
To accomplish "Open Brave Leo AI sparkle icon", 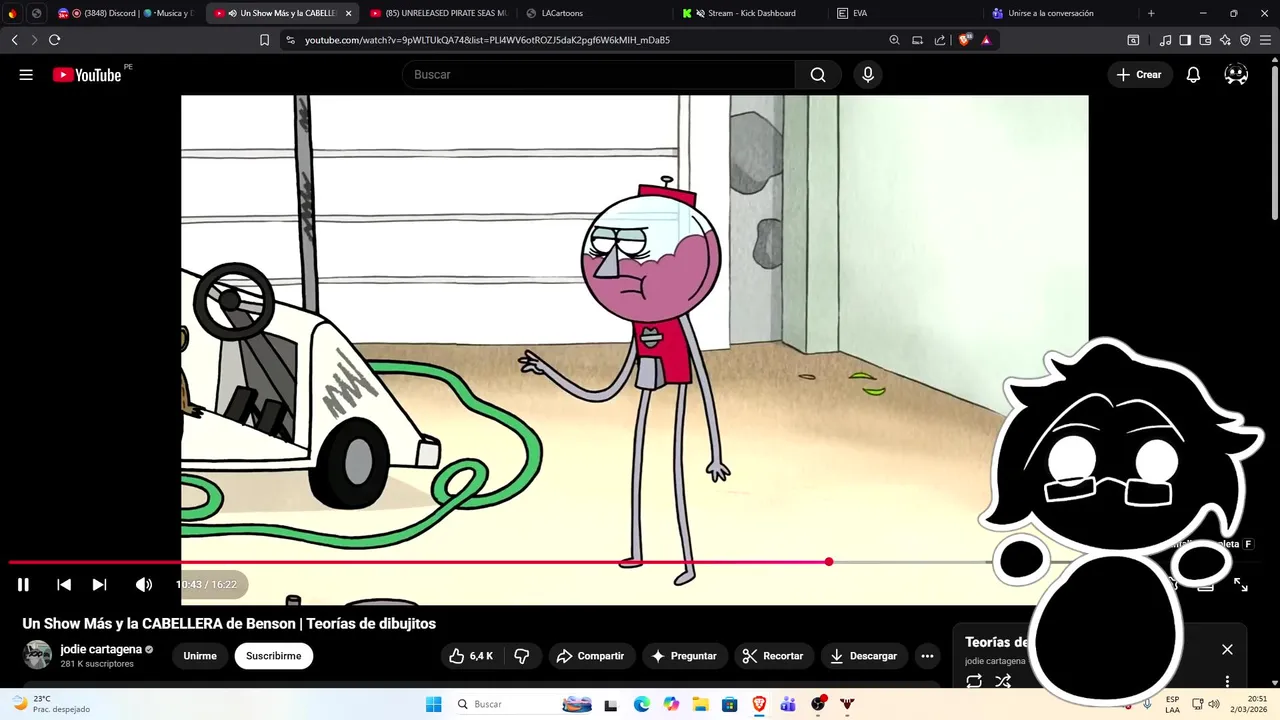I will coord(1225,40).
